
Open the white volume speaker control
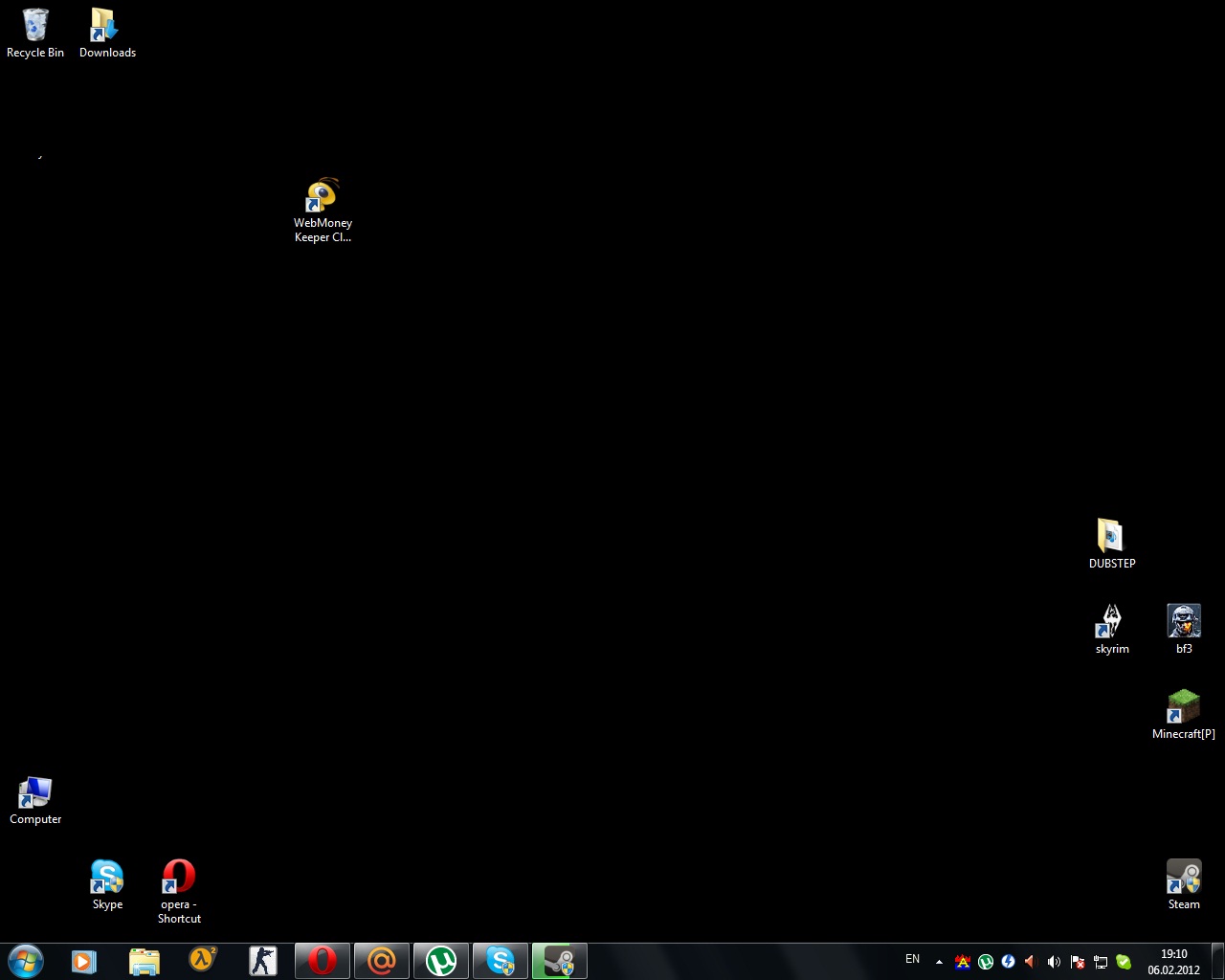[1054, 962]
